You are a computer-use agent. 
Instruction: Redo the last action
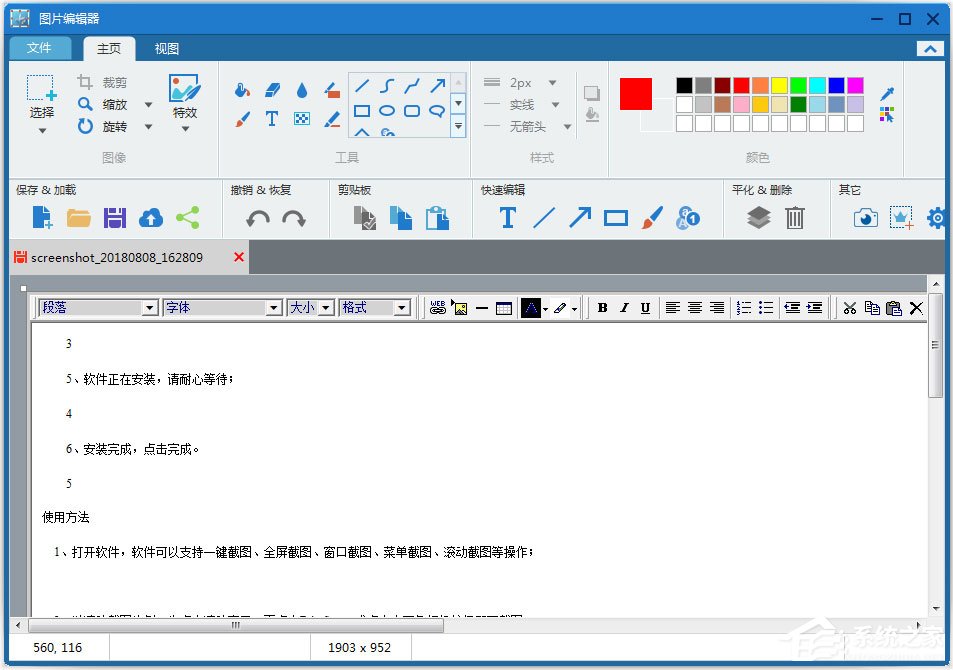click(294, 218)
